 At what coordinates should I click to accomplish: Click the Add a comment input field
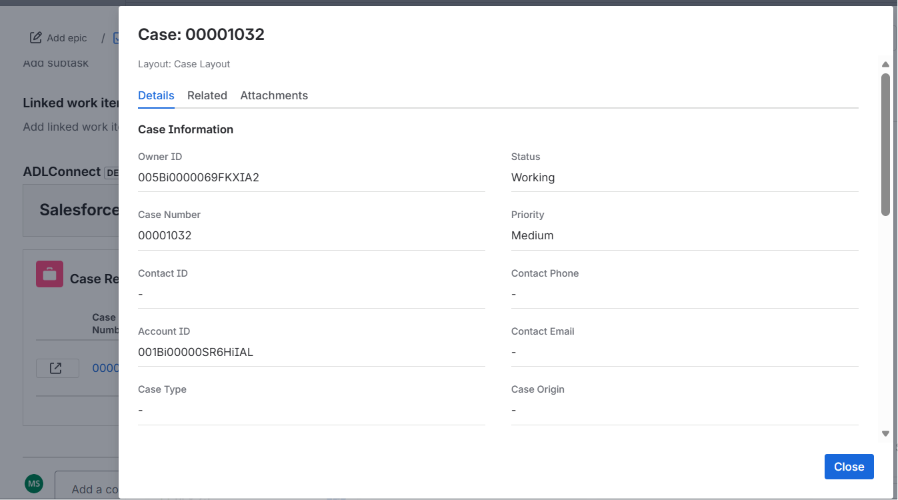[x=86, y=486]
